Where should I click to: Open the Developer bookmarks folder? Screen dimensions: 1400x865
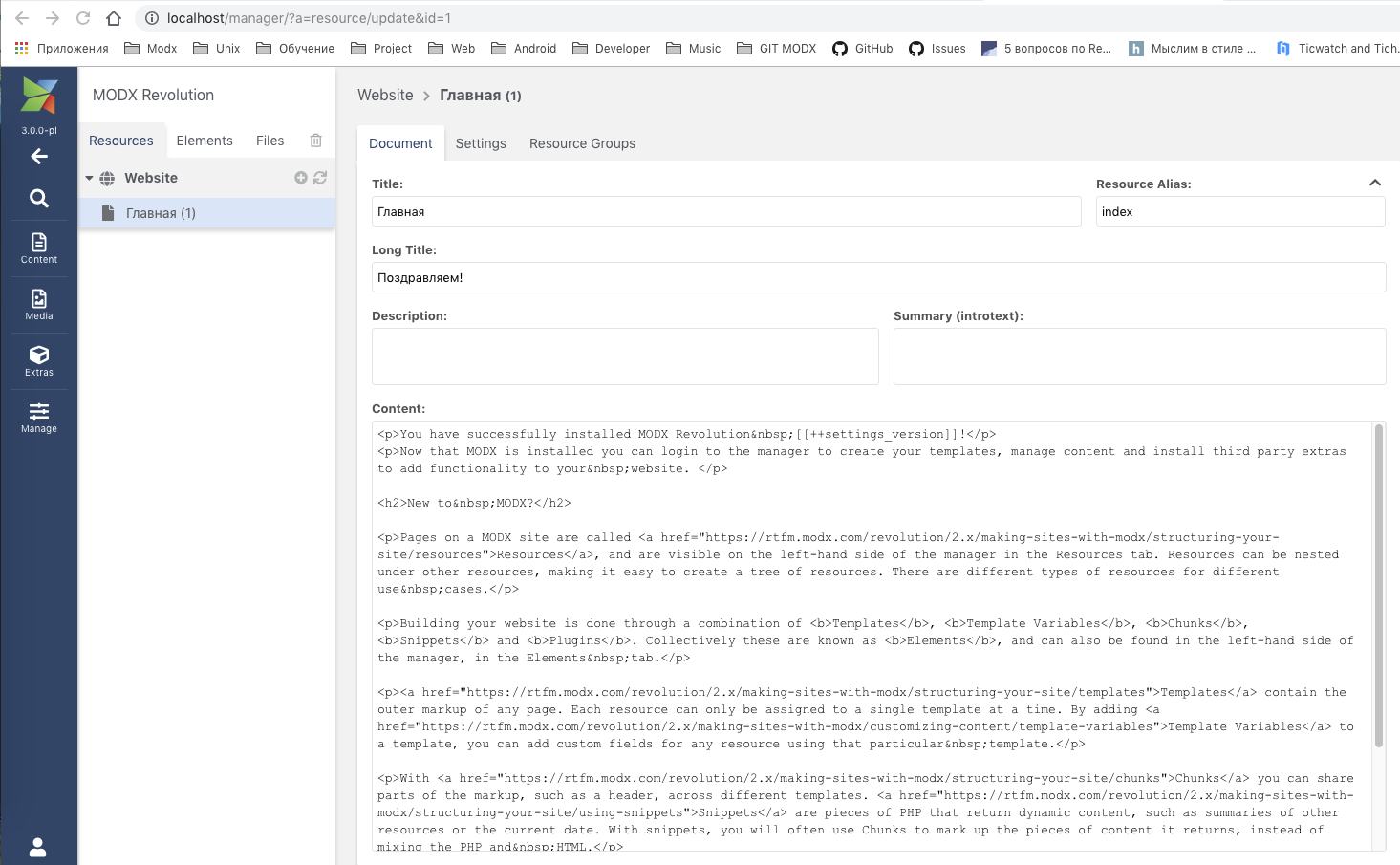(x=612, y=48)
